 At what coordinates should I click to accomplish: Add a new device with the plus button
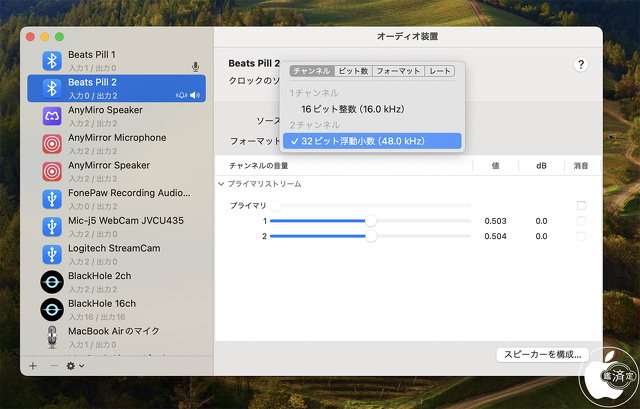point(33,366)
